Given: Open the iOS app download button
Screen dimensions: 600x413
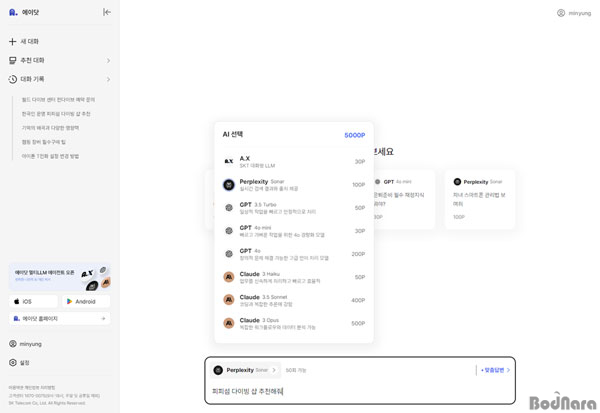Looking at the screenshot, I should click(33, 301).
